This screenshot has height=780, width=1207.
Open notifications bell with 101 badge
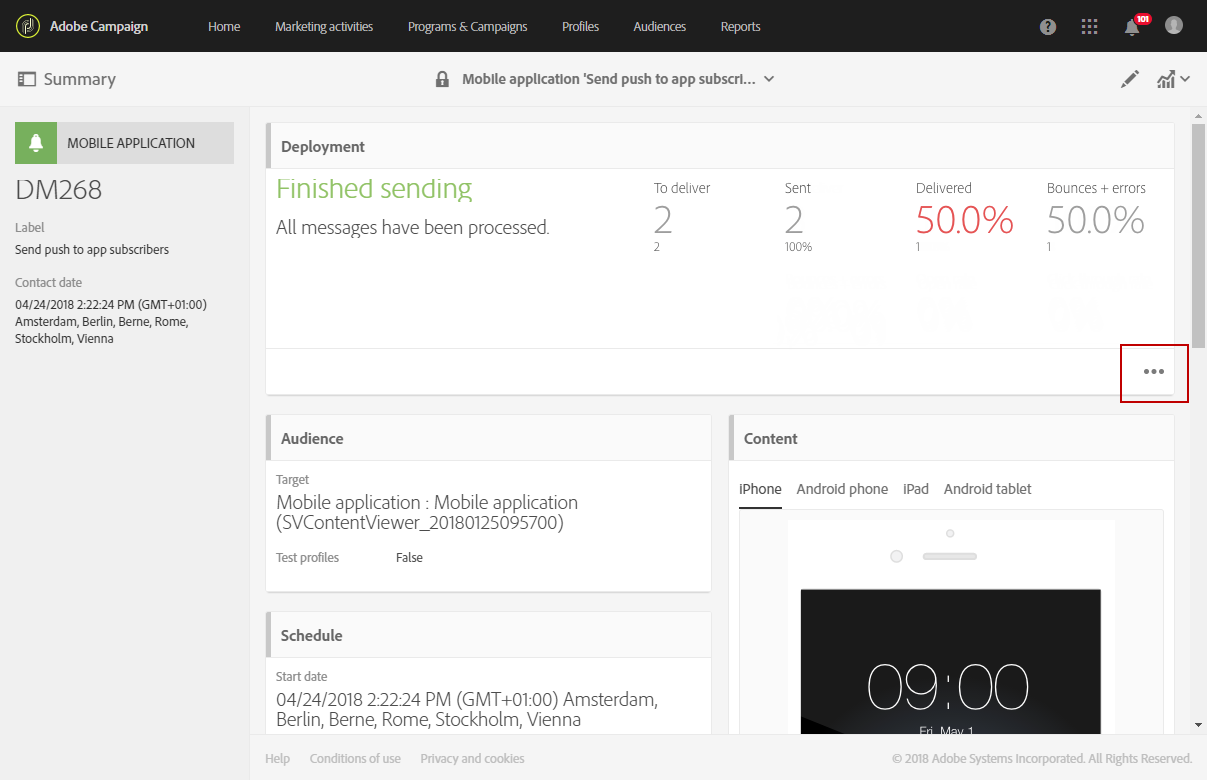pos(1133,26)
